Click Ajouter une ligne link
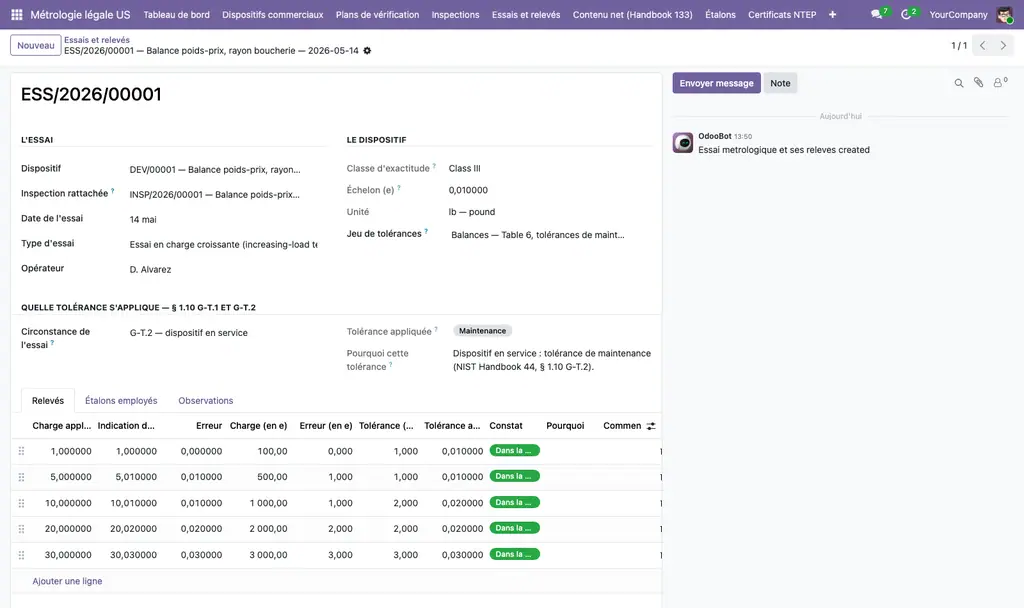Viewport: 1024px width, 608px height. point(67,581)
